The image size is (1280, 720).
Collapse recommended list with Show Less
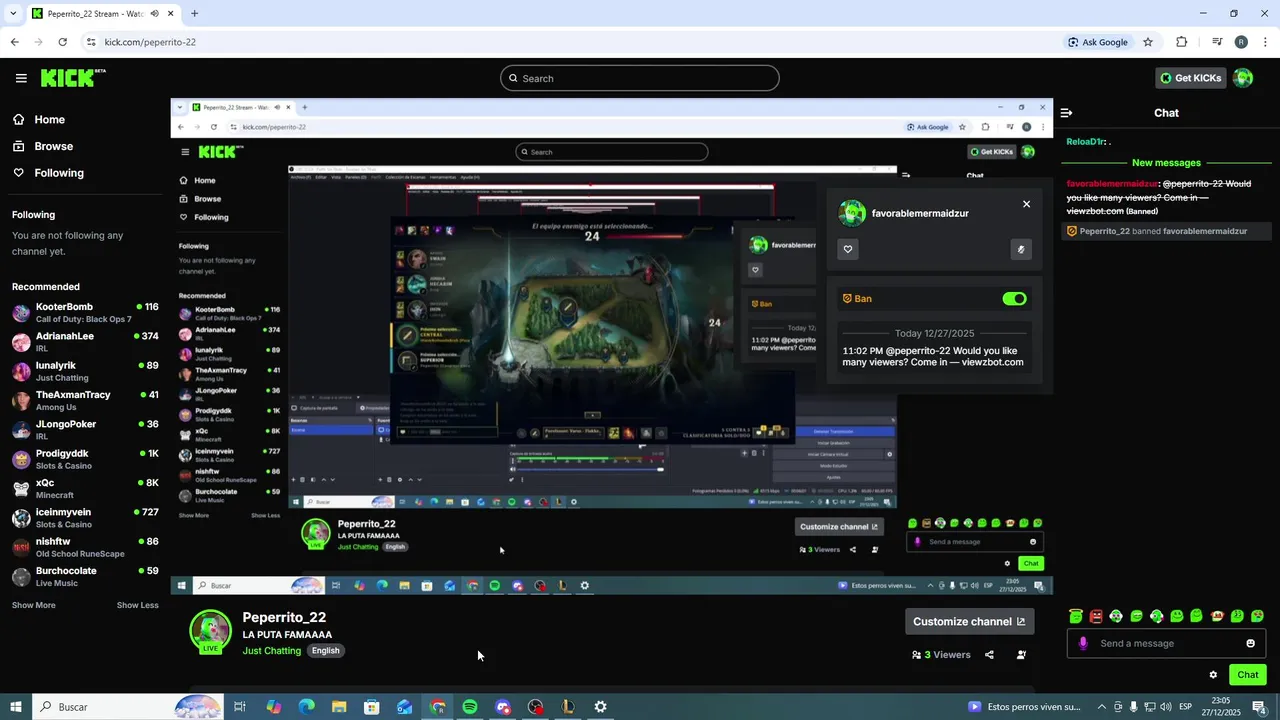click(x=137, y=605)
